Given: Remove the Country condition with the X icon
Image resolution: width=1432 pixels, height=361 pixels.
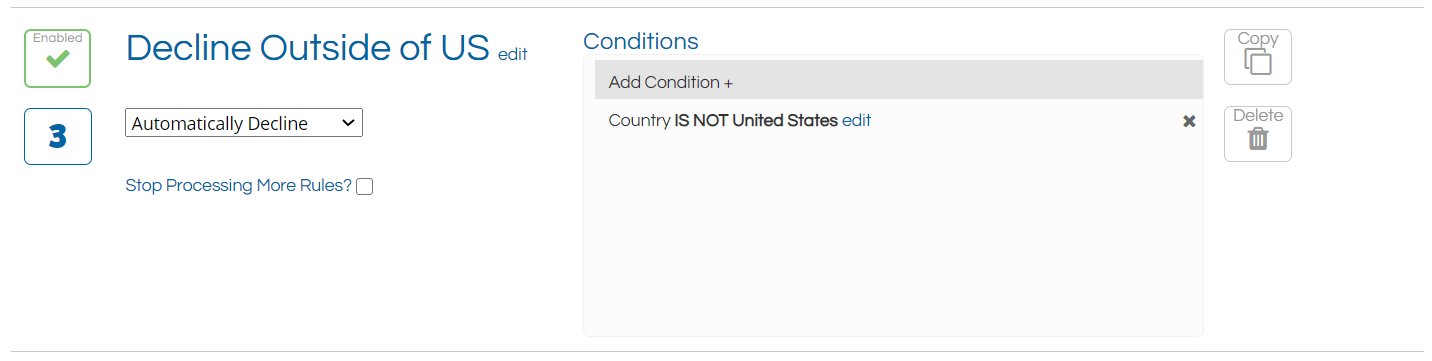Looking at the screenshot, I should (x=1189, y=121).
